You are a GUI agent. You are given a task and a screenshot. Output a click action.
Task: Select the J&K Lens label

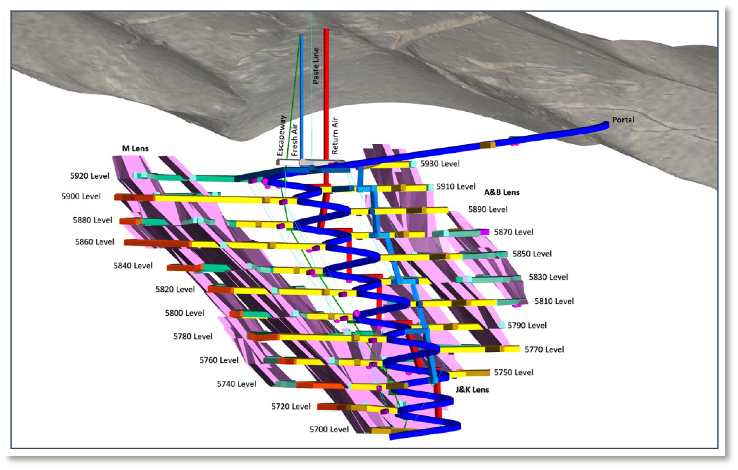[x=472, y=389]
